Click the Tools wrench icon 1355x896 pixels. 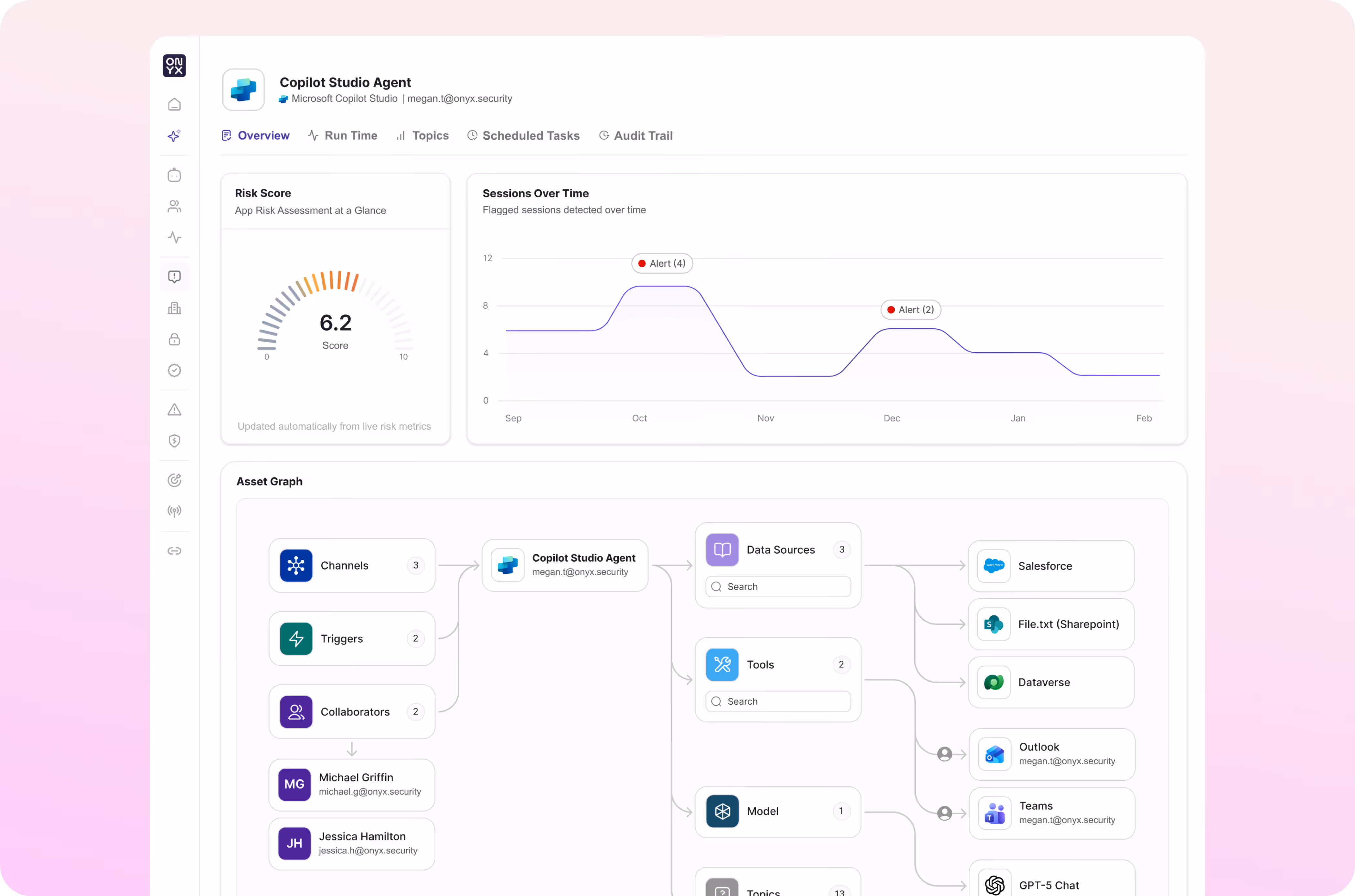point(722,665)
